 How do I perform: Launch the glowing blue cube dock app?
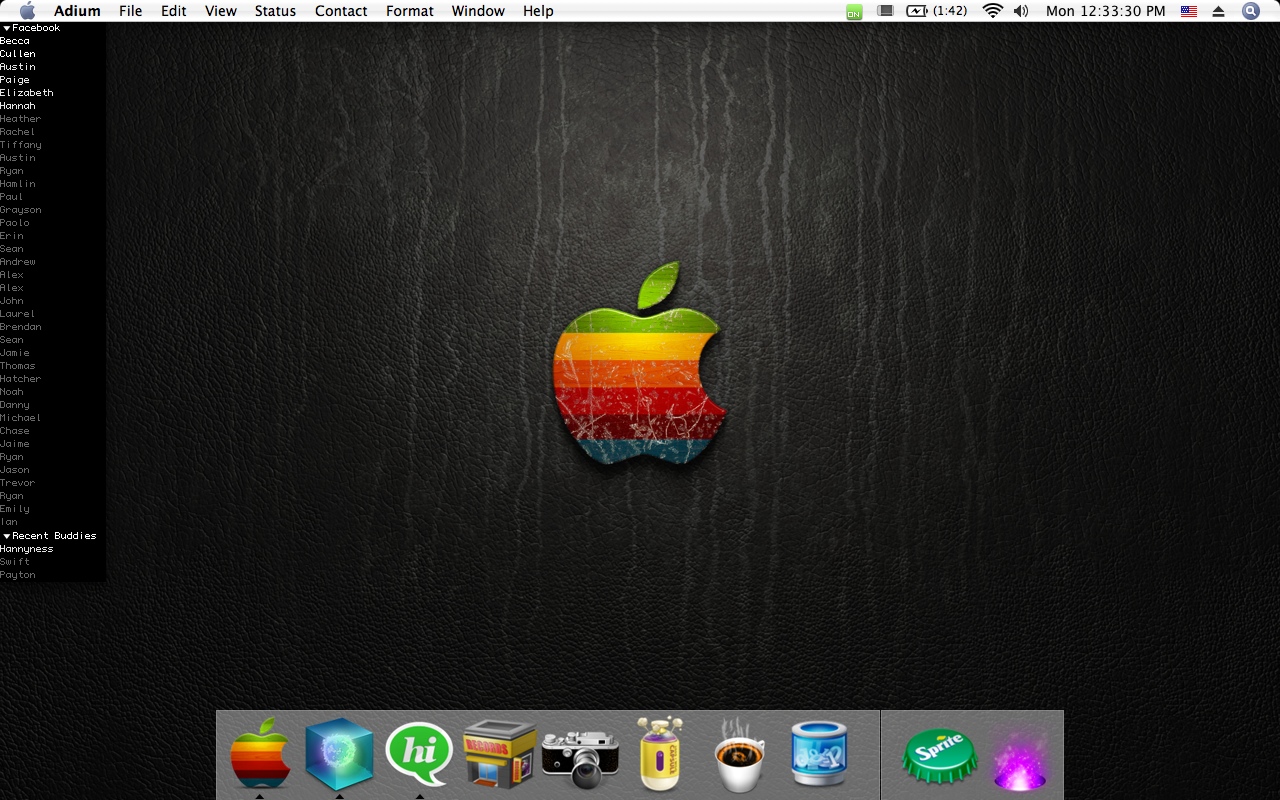pyautogui.click(x=340, y=752)
